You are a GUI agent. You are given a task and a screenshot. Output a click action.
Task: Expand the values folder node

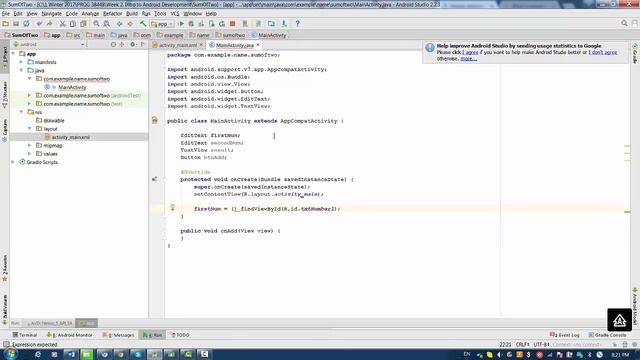[29, 153]
